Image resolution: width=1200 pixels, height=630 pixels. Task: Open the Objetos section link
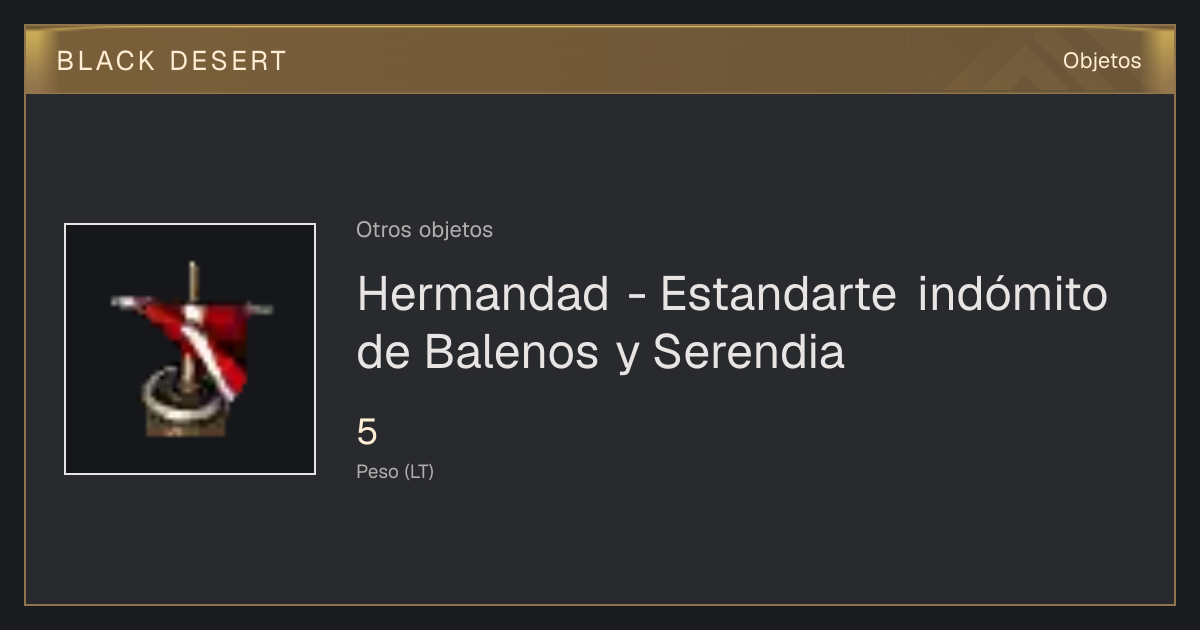click(1102, 61)
